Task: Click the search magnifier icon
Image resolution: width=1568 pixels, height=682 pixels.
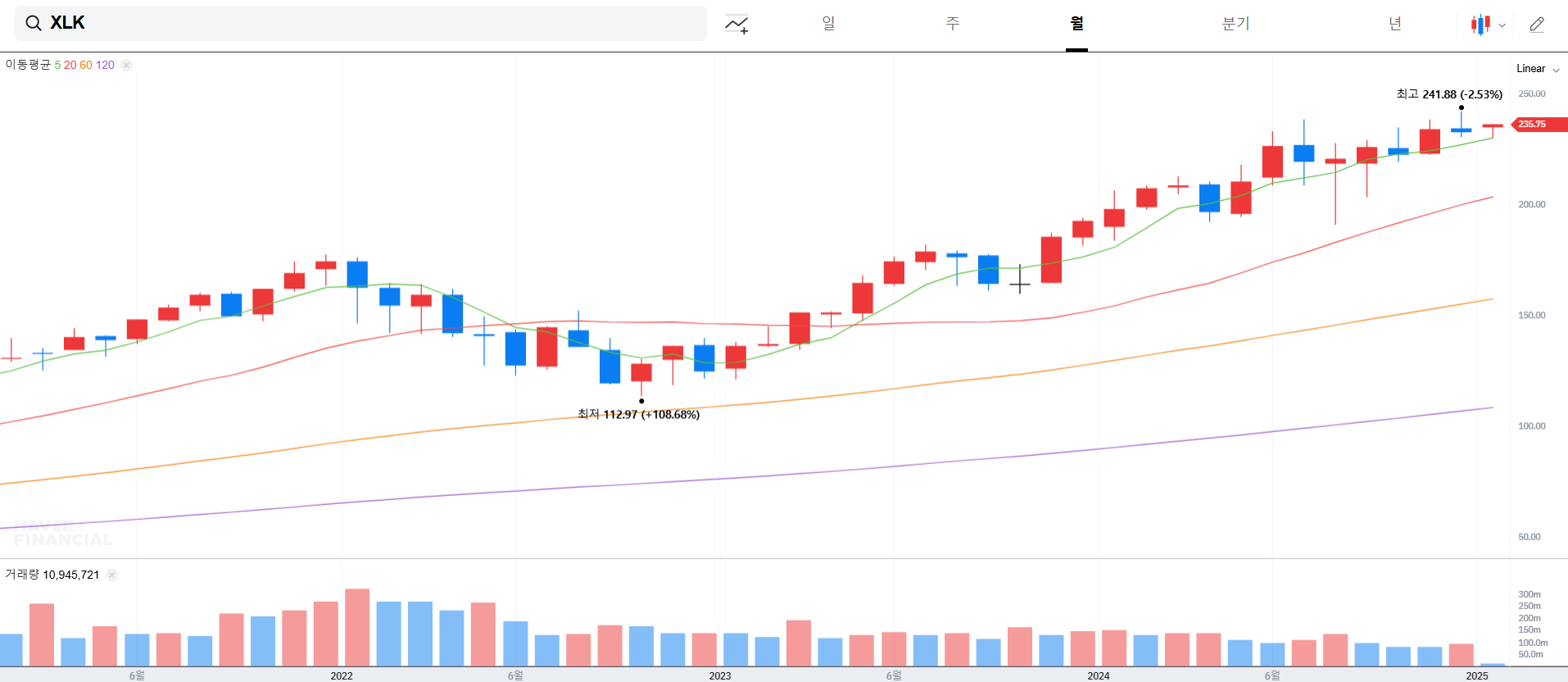Action: pyautogui.click(x=33, y=23)
